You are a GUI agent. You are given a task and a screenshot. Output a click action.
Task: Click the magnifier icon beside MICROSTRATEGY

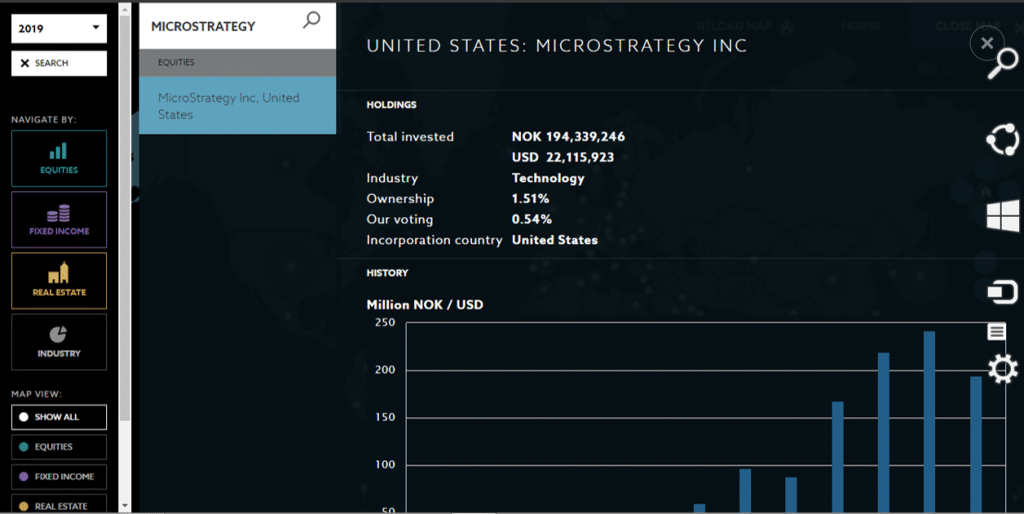click(x=312, y=20)
